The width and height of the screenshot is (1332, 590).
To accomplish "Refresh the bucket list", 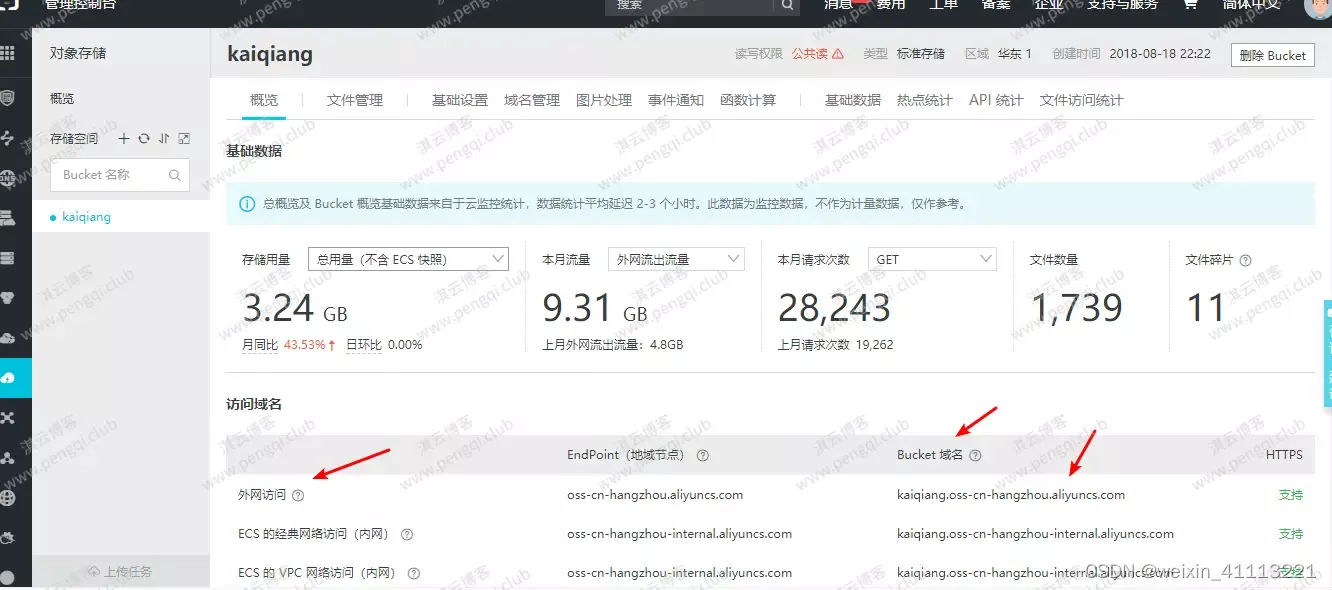I will click(144, 139).
